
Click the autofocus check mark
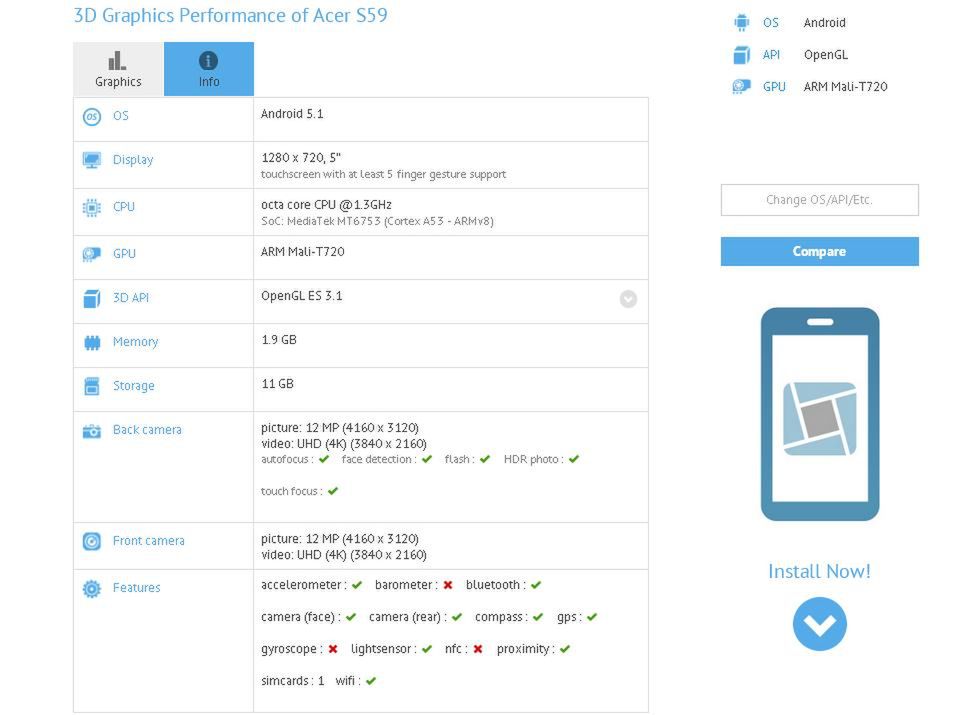[324, 459]
